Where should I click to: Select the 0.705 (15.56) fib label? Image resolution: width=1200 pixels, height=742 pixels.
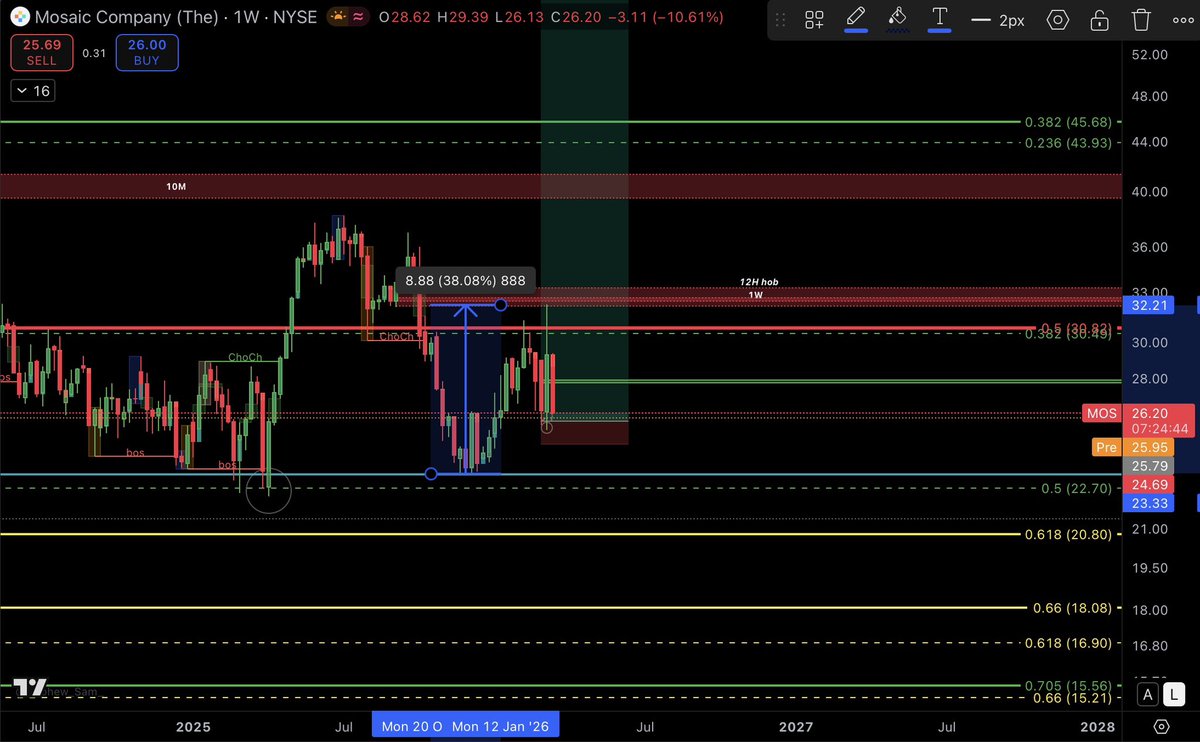point(1068,686)
